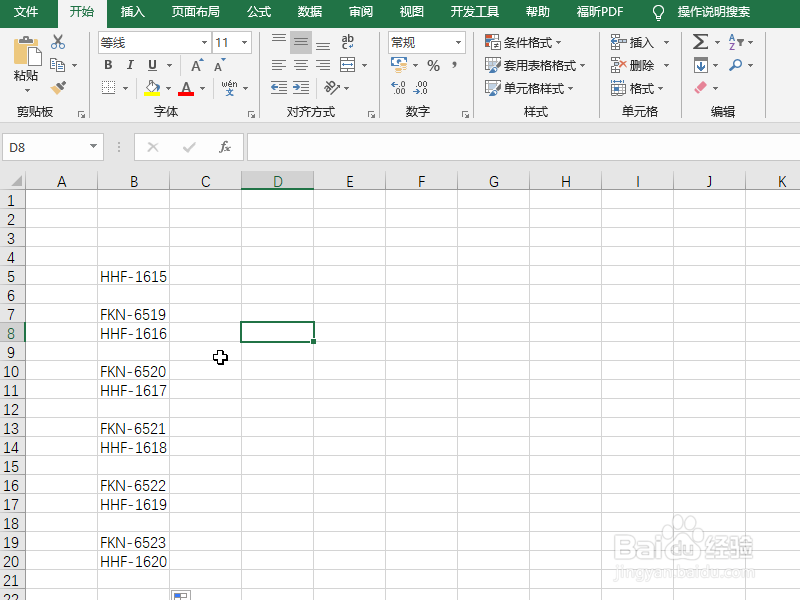This screenshot has width=800, height=600.
Task: Open Insert Function fx
Action: click(224, 147)
